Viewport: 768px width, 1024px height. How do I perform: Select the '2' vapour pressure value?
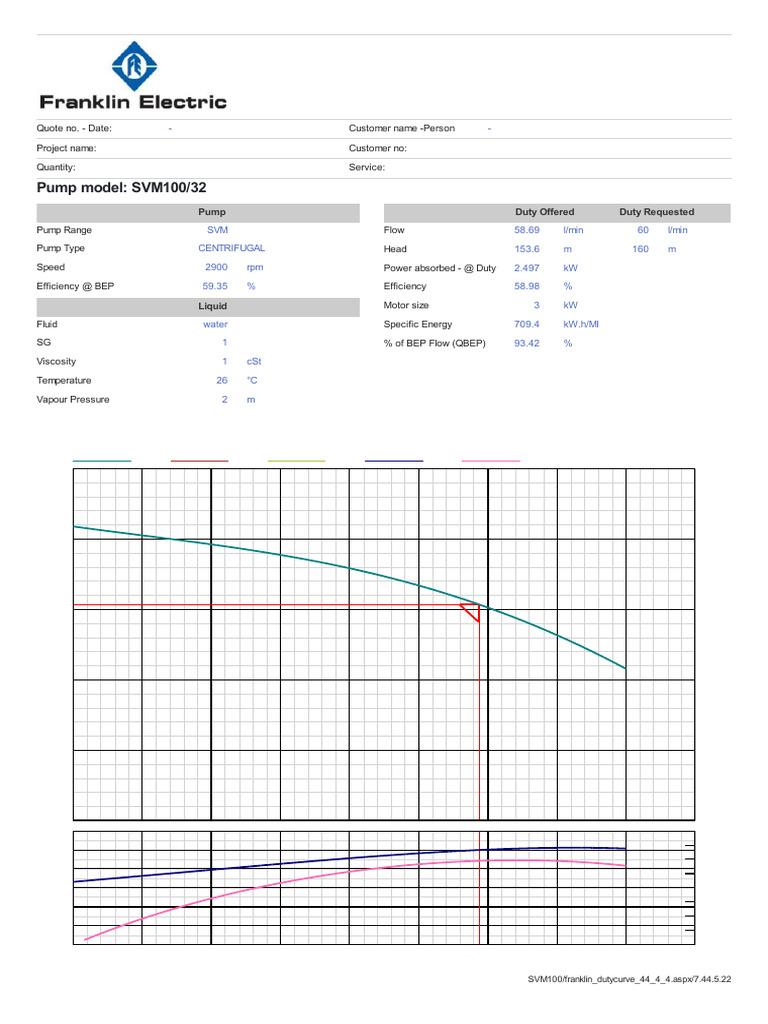pos(225,399)
